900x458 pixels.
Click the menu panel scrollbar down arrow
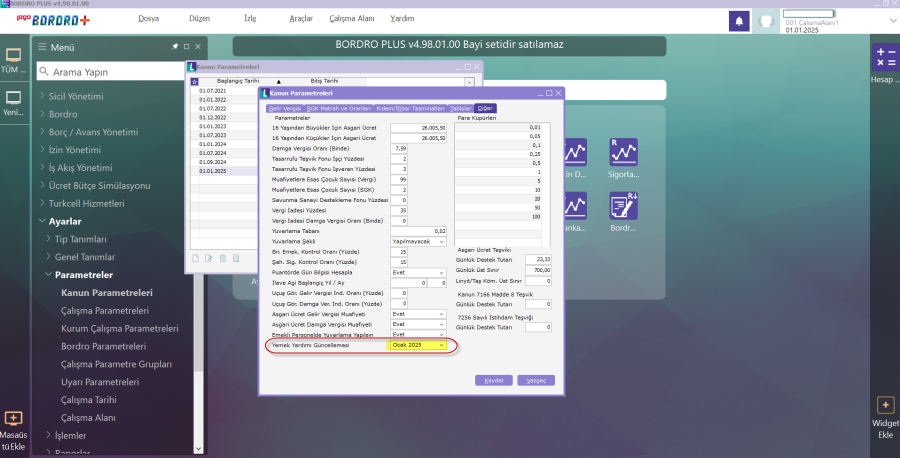[x=199, y=449]
